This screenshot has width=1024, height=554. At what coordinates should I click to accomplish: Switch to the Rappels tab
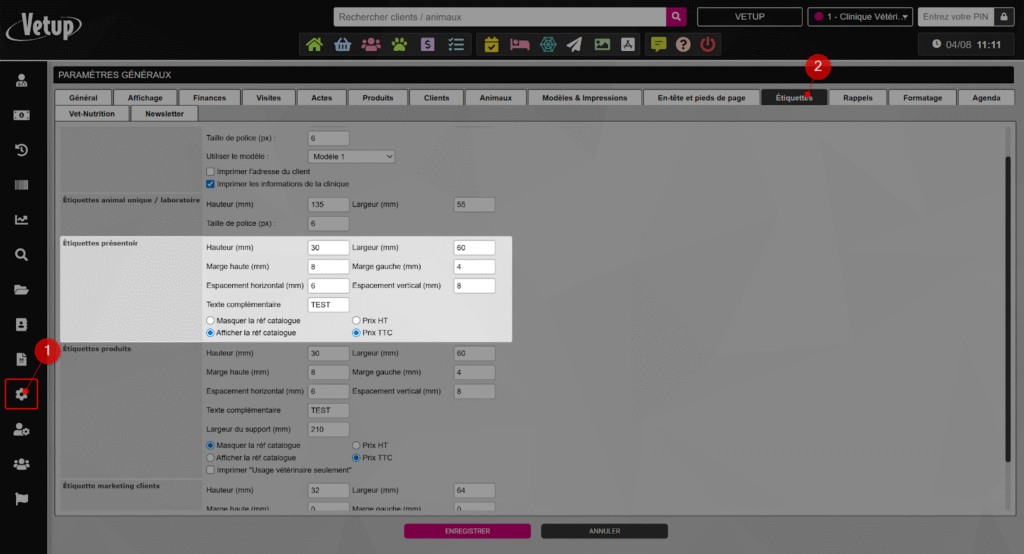coord(857,98)
